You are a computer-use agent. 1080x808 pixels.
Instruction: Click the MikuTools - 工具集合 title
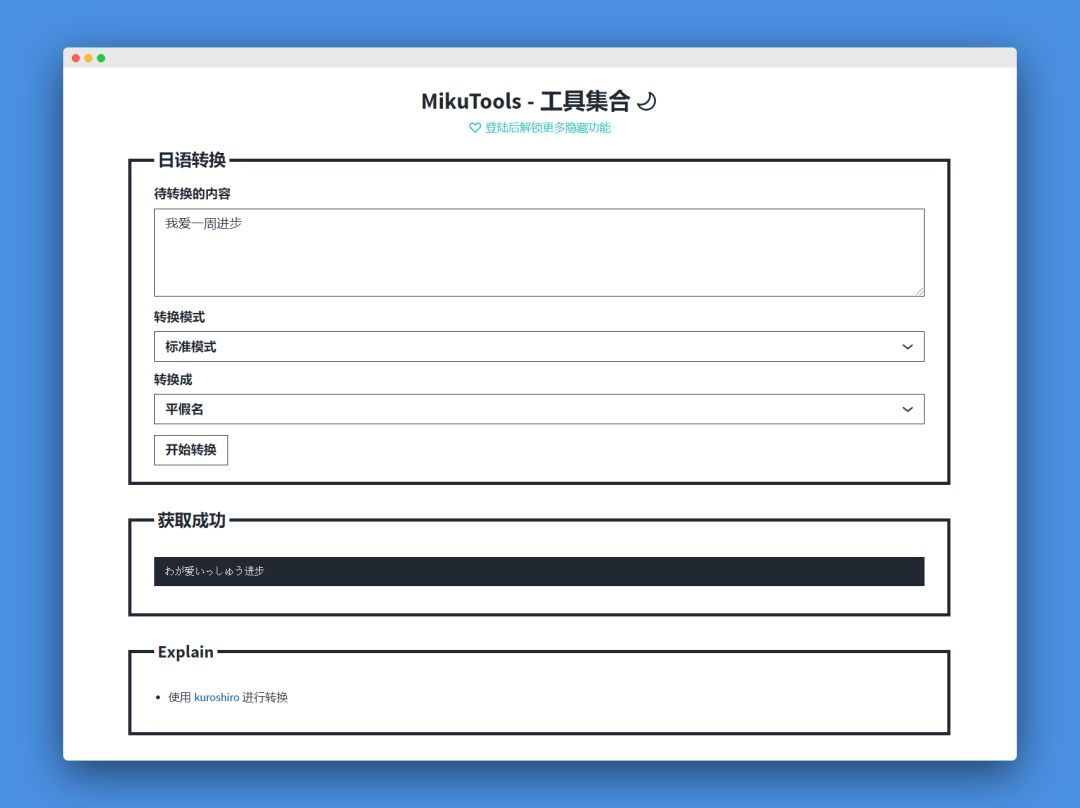[x=526, y=101]
